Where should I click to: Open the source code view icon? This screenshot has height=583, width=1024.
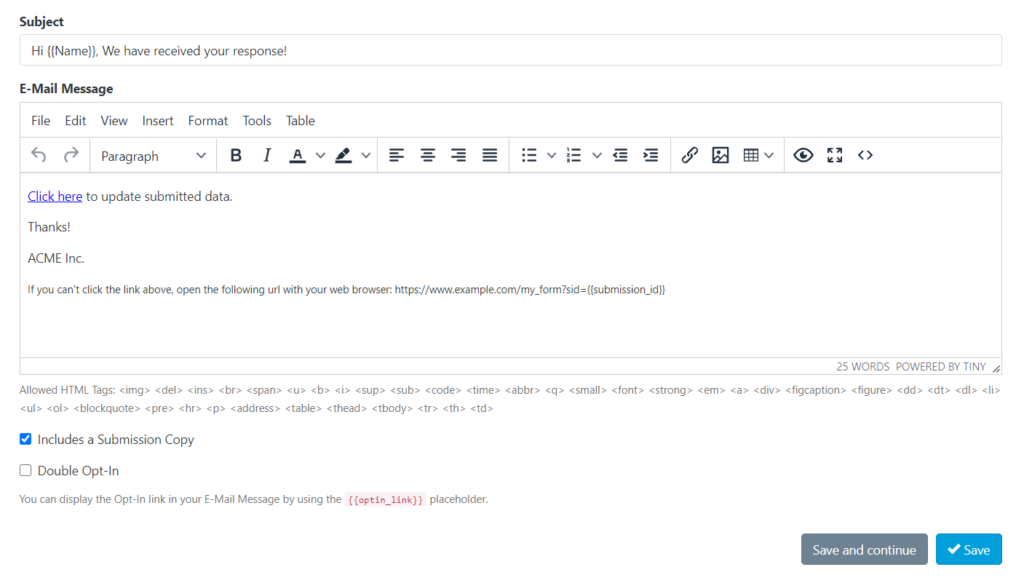(x=866, y=155)
